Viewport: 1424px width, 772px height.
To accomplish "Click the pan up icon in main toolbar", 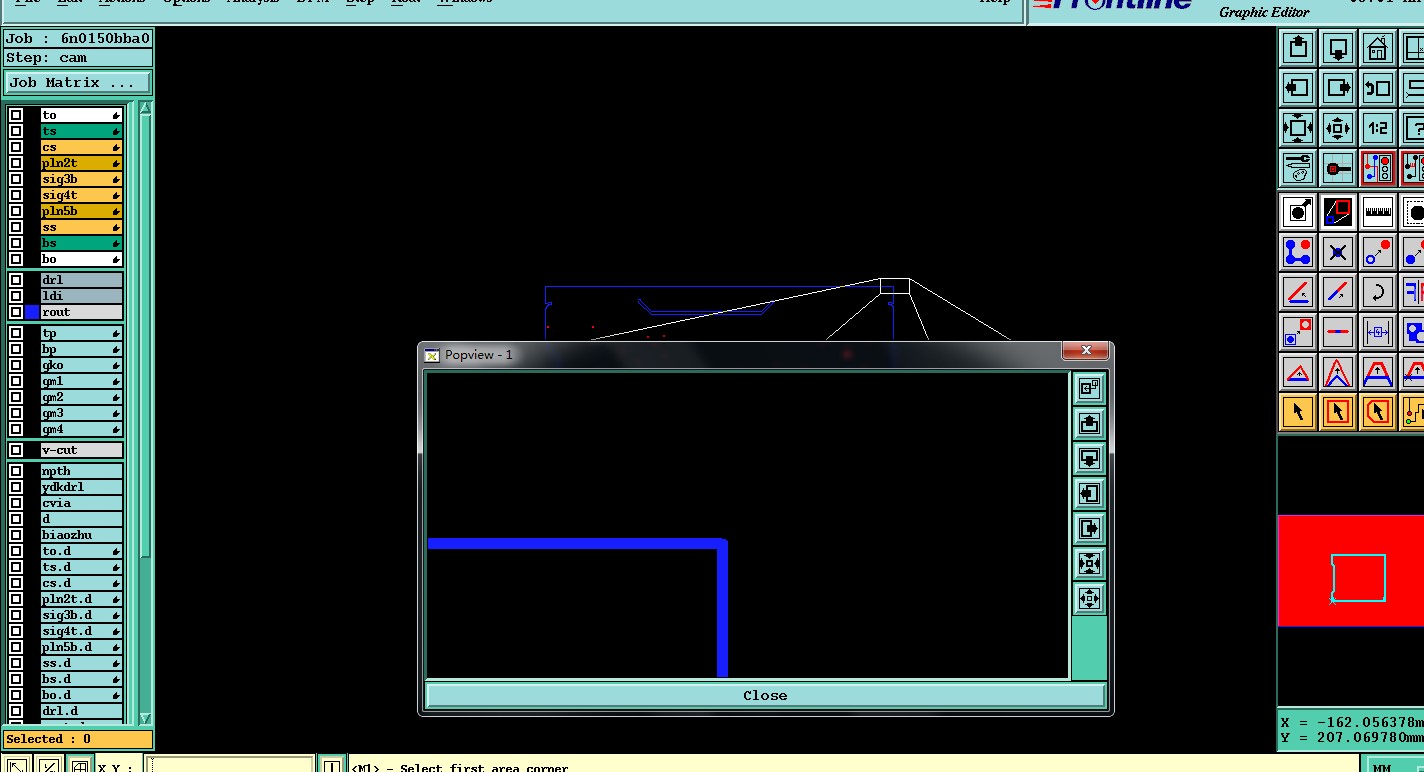I will (1298, 47).
